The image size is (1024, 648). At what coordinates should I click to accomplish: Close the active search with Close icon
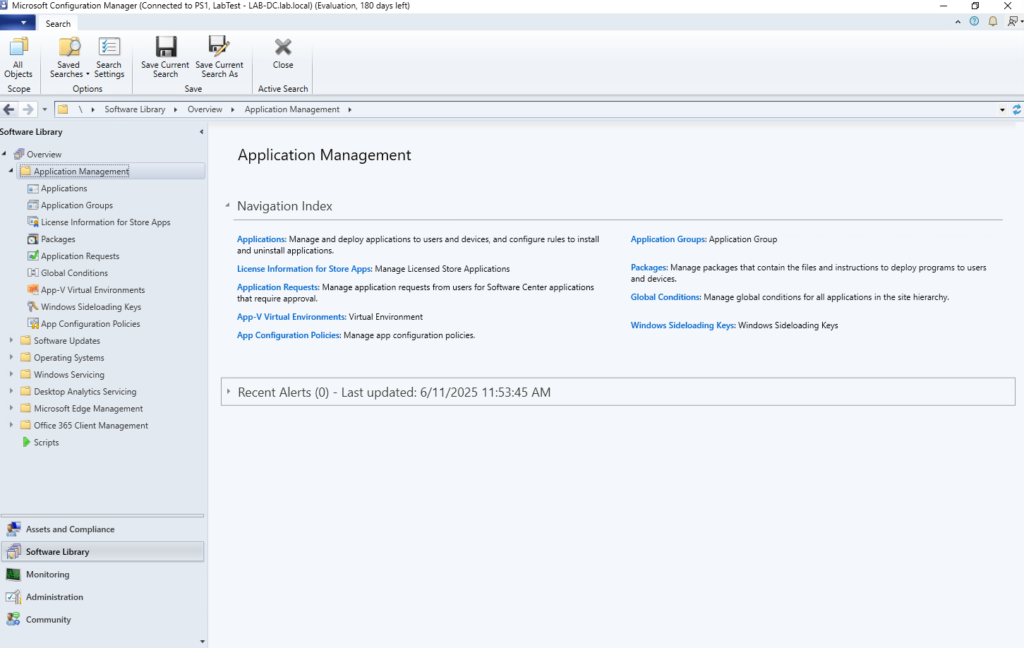point(283,48)
